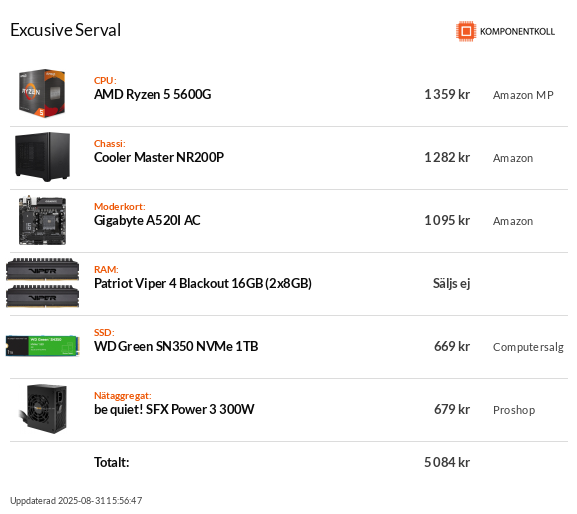Open WD Green SN350 NVMe 1TB link
Image resolution: width=577 pixels, height=514 pixels.
pos(176,347)
